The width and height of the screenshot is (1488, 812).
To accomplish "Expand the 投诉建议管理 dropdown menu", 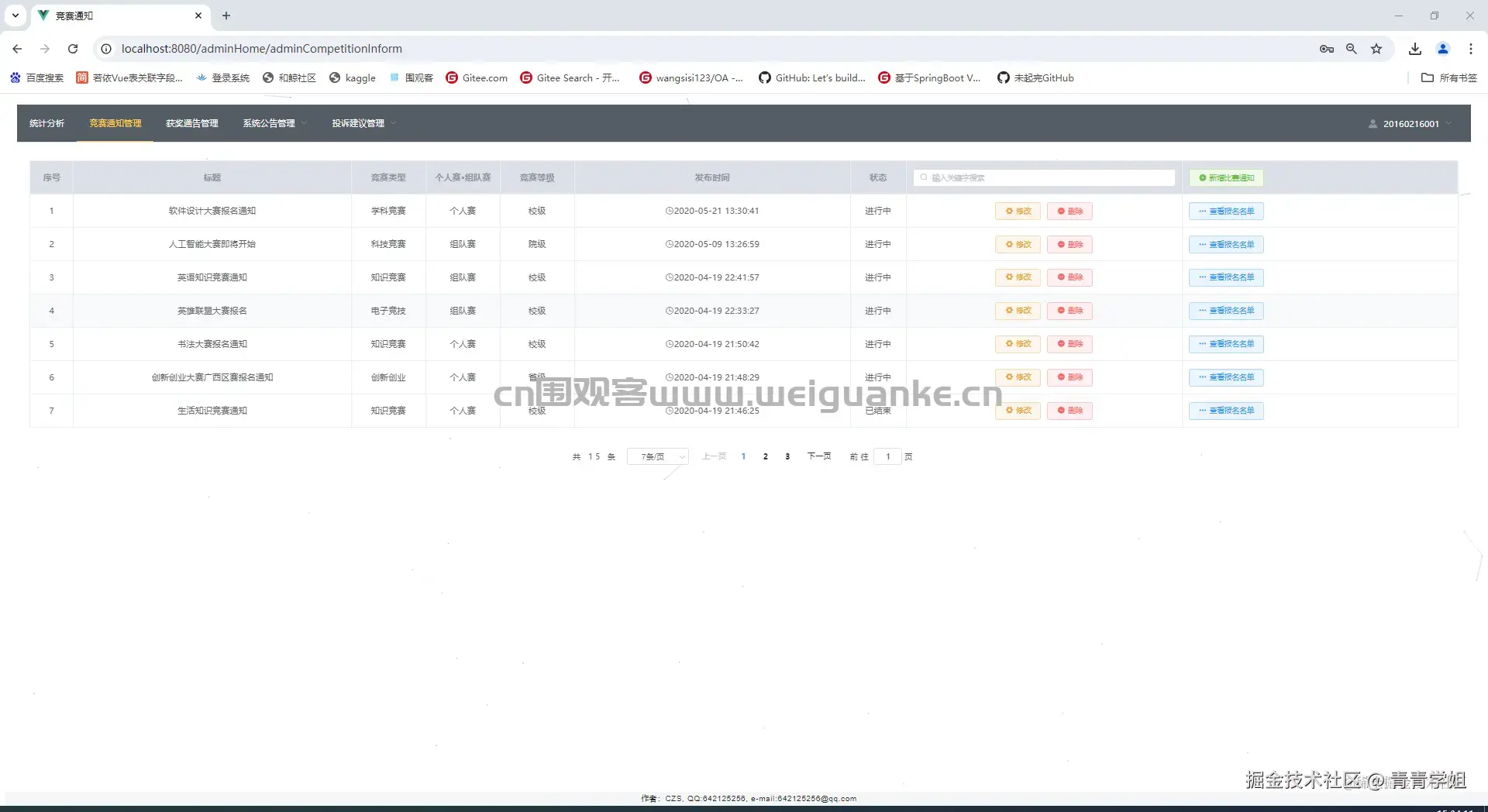I will pyautogui.click(x=364, y=123).
